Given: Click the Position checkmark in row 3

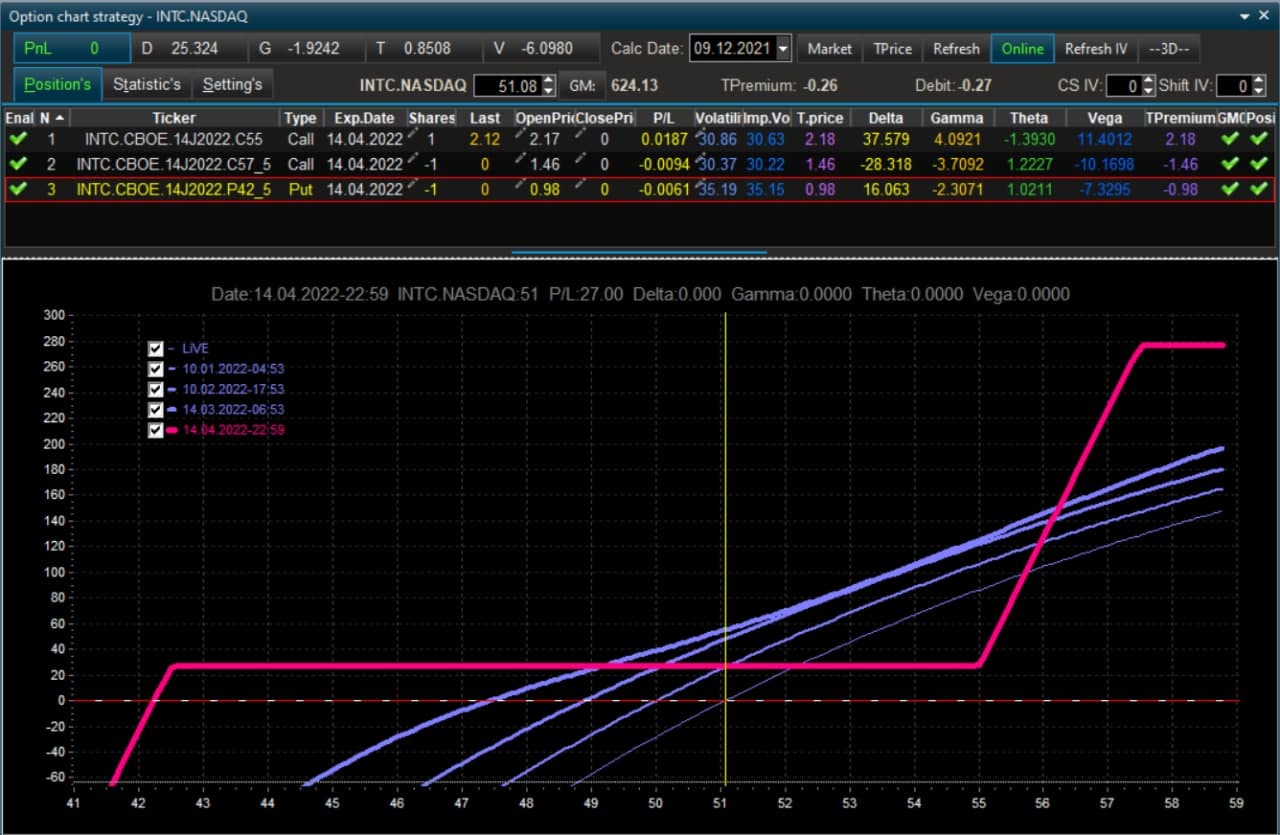Looking at the screenshot, I should [1258, 188].
